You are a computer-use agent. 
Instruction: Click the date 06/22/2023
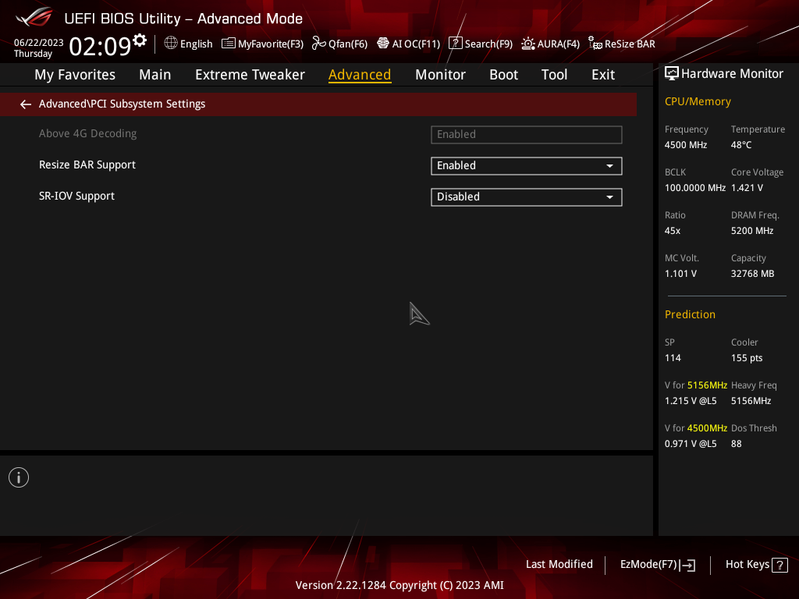coord(39,43)
